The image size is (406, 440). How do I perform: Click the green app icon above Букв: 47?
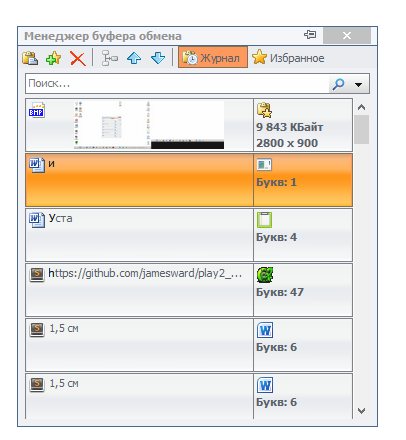pyautogui.click(x=265, y=275)
